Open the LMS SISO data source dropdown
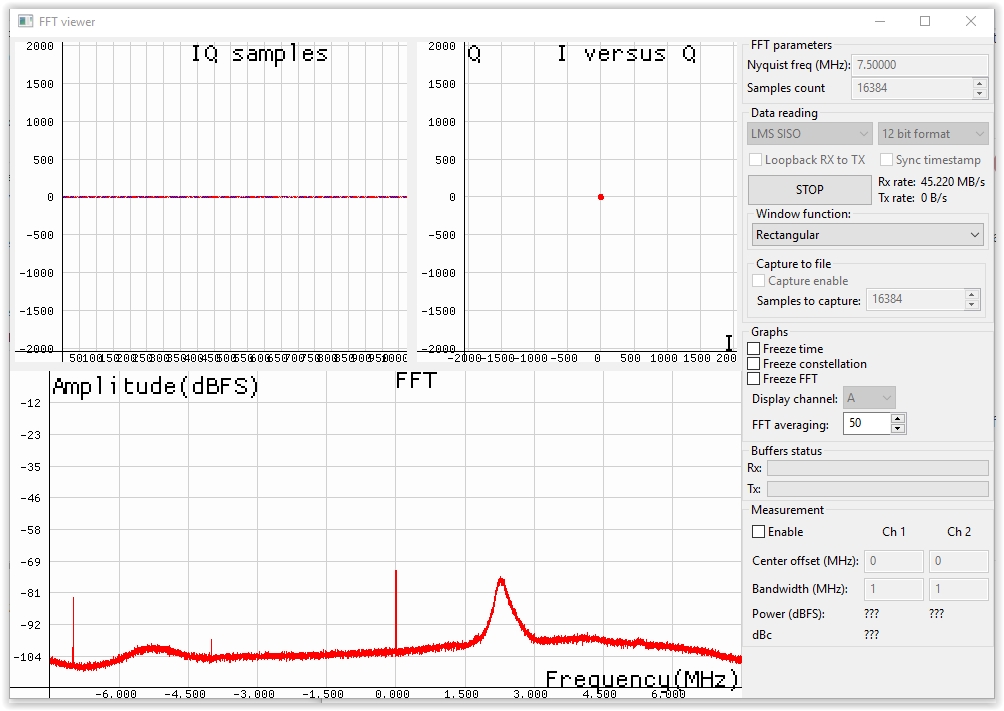Screen dimensions: 1004x711 pos(810,134)
